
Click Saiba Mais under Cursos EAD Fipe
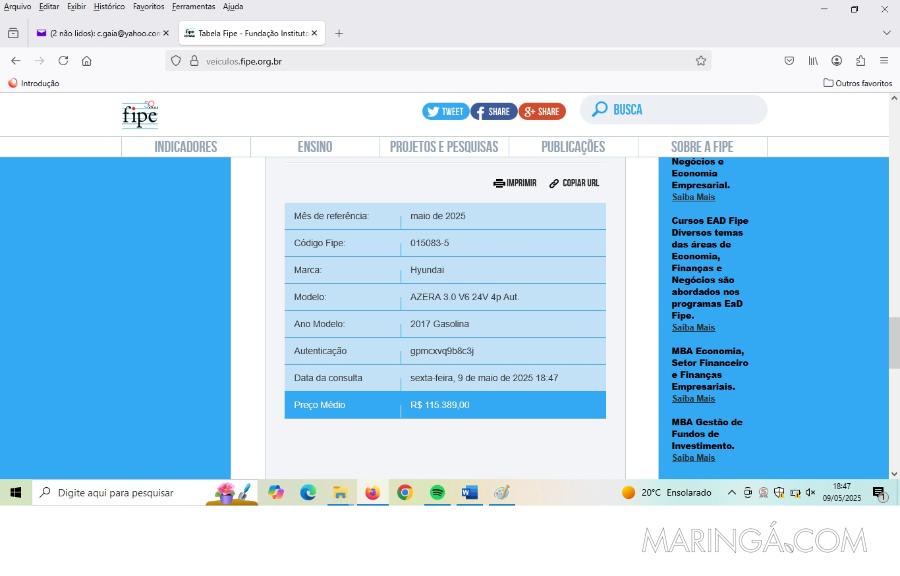click(x=693, y=328)
